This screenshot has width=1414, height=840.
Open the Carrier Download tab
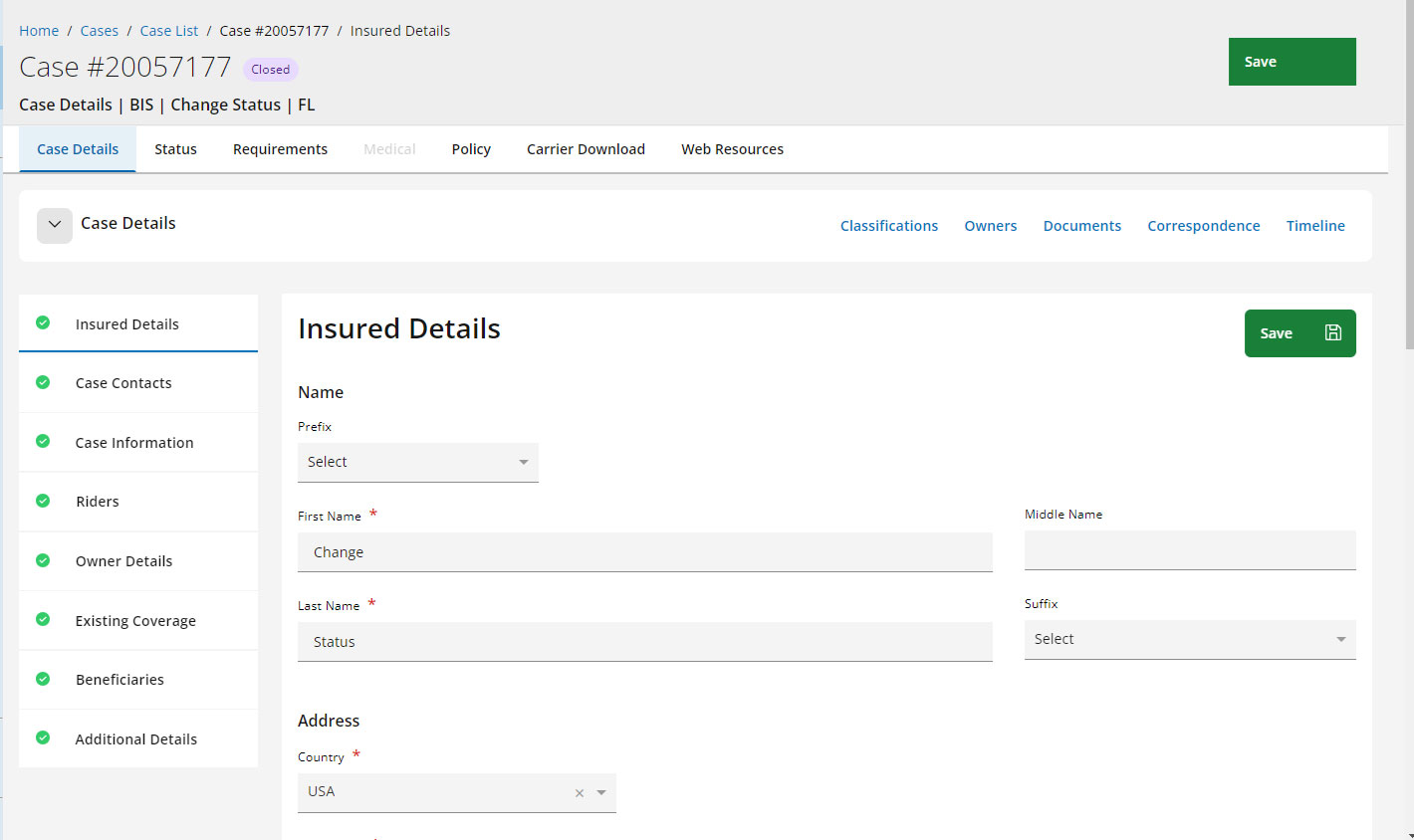pos(586,149)
